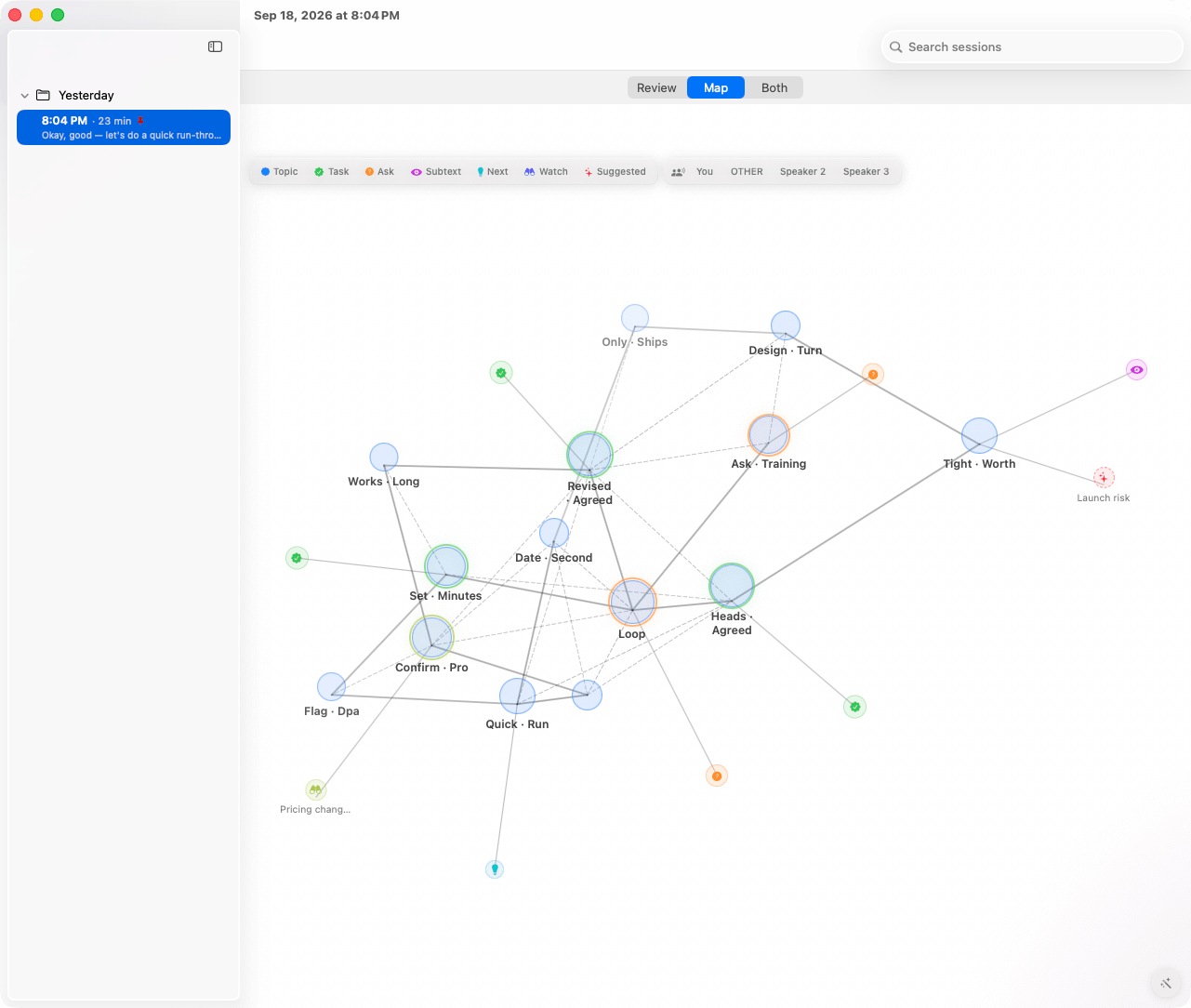The image size is (1191, 1008).
Task: Toggle the Subtext legend filter
Action: (x=436, y=172)
